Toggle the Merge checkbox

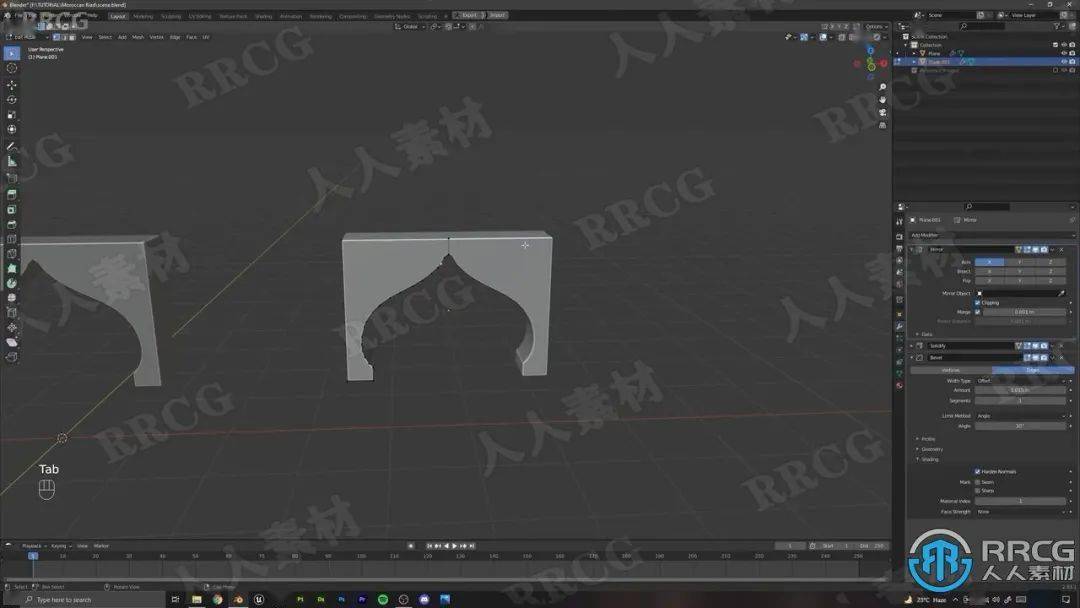click(977, 312)
